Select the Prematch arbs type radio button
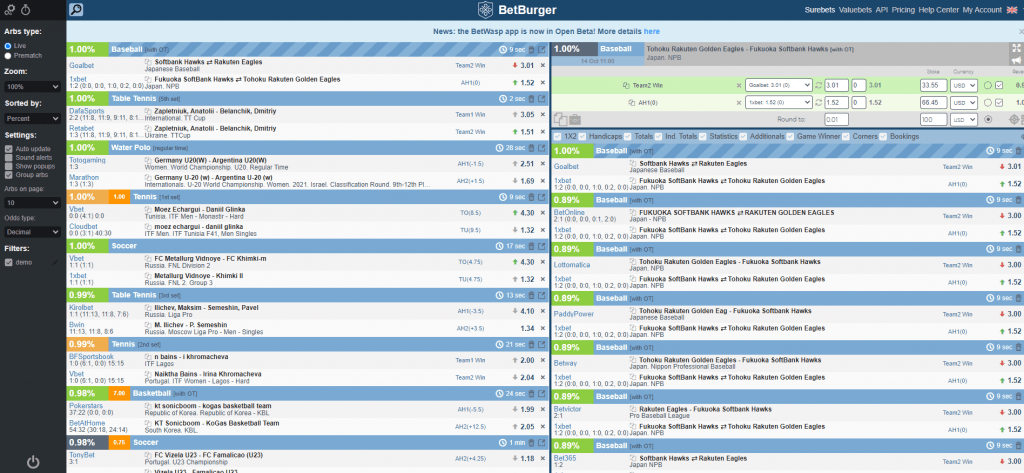The image size is (1024, 473). [x=8, y=56]
